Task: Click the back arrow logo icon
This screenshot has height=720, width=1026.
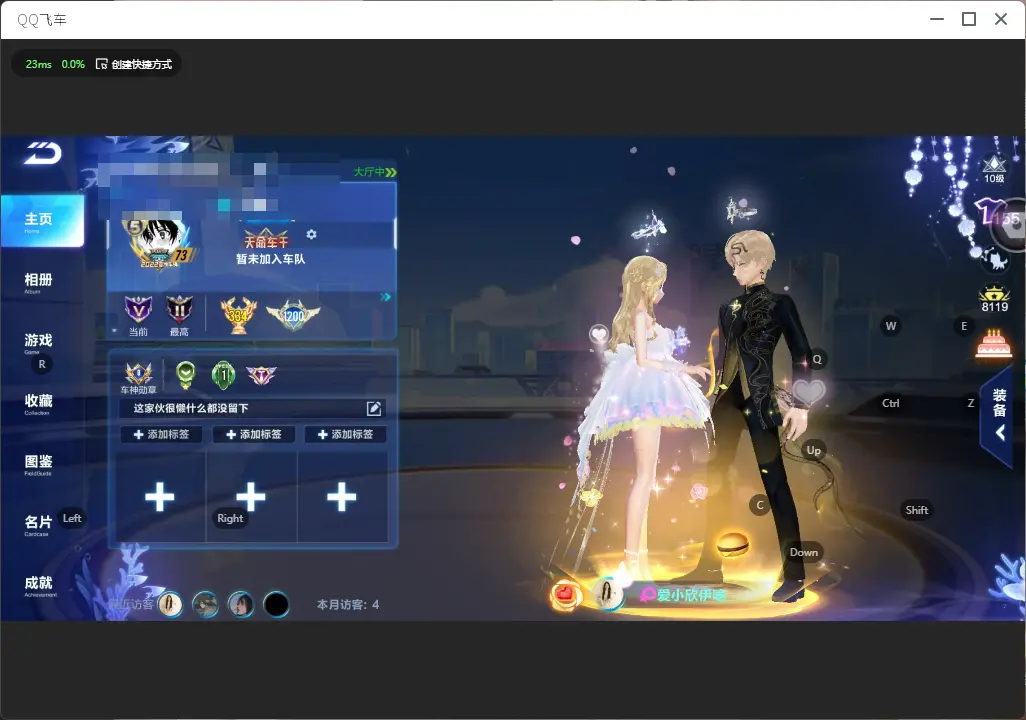Action: click(43, 153)
